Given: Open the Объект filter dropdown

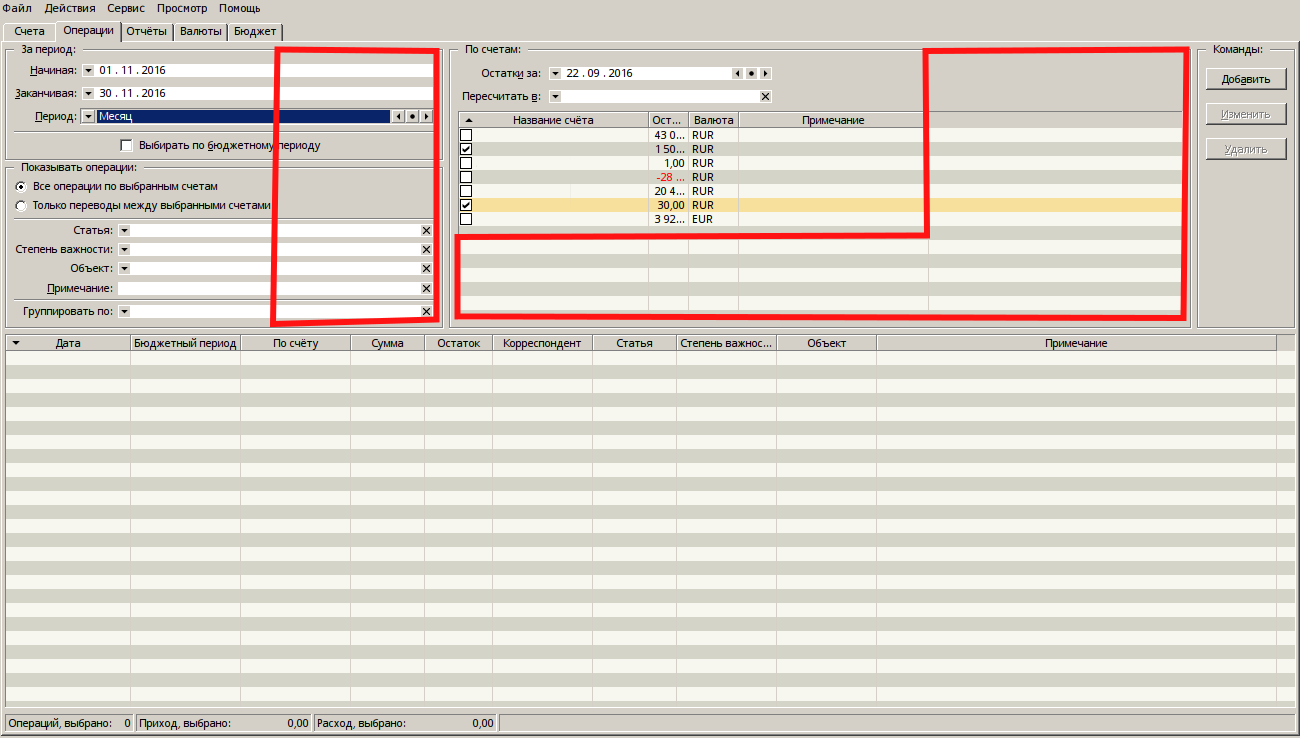Looking at the screenshot, I should point(124,269).
